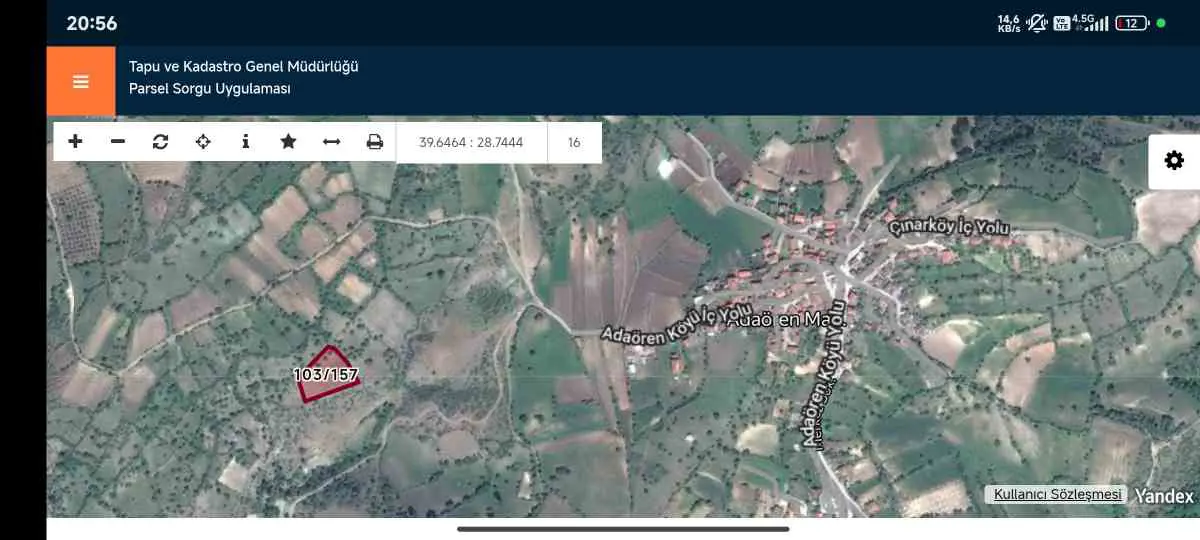Click the Yandex logo
Image resolution: width=1200 pixels, height=540 pixels.
[1164, 495]
